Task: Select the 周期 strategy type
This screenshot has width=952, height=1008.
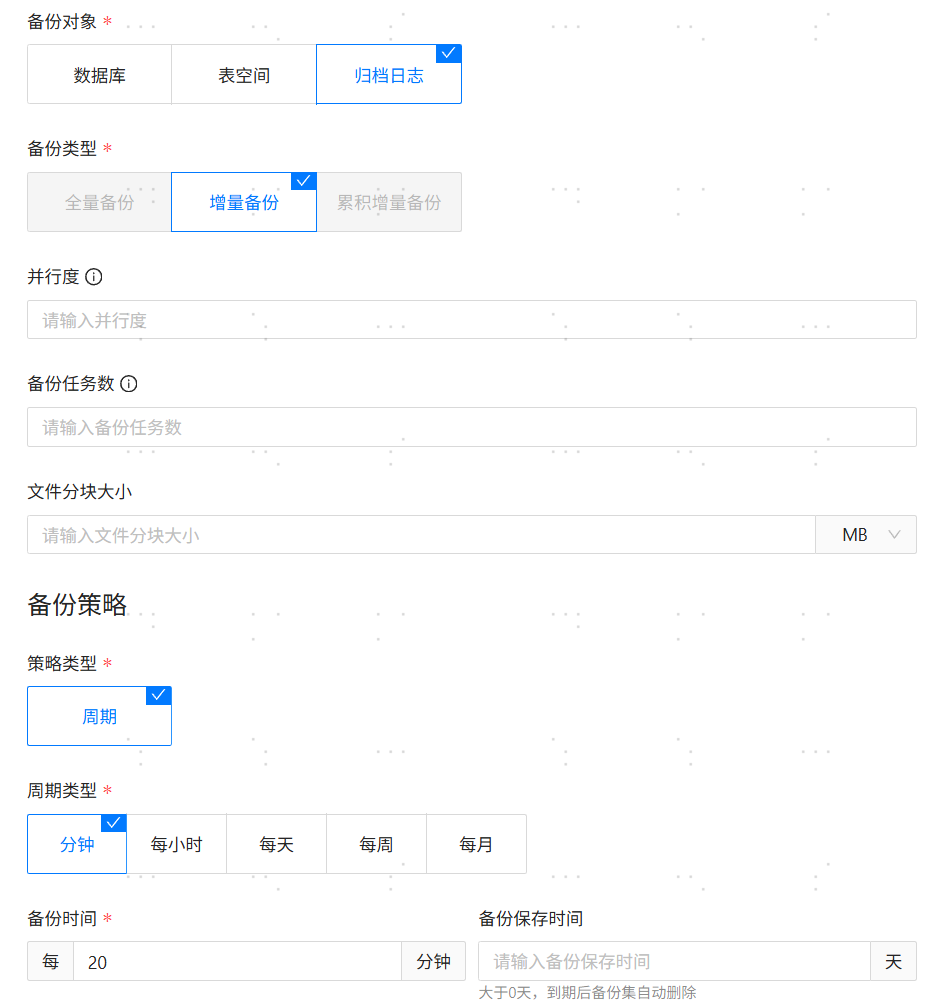Action: point(99,717)
